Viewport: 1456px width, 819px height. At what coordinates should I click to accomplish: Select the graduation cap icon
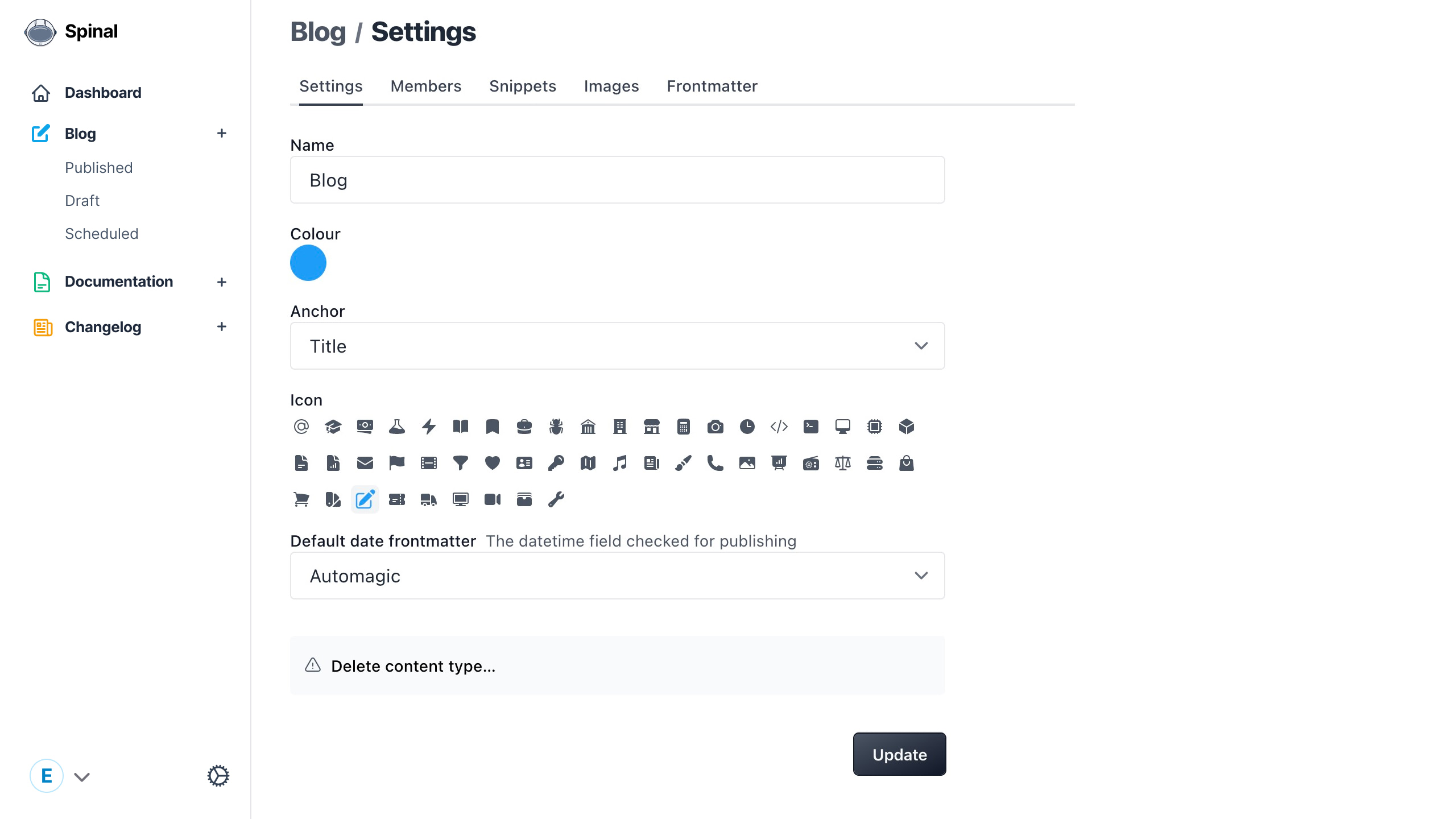tap(333, 427)
